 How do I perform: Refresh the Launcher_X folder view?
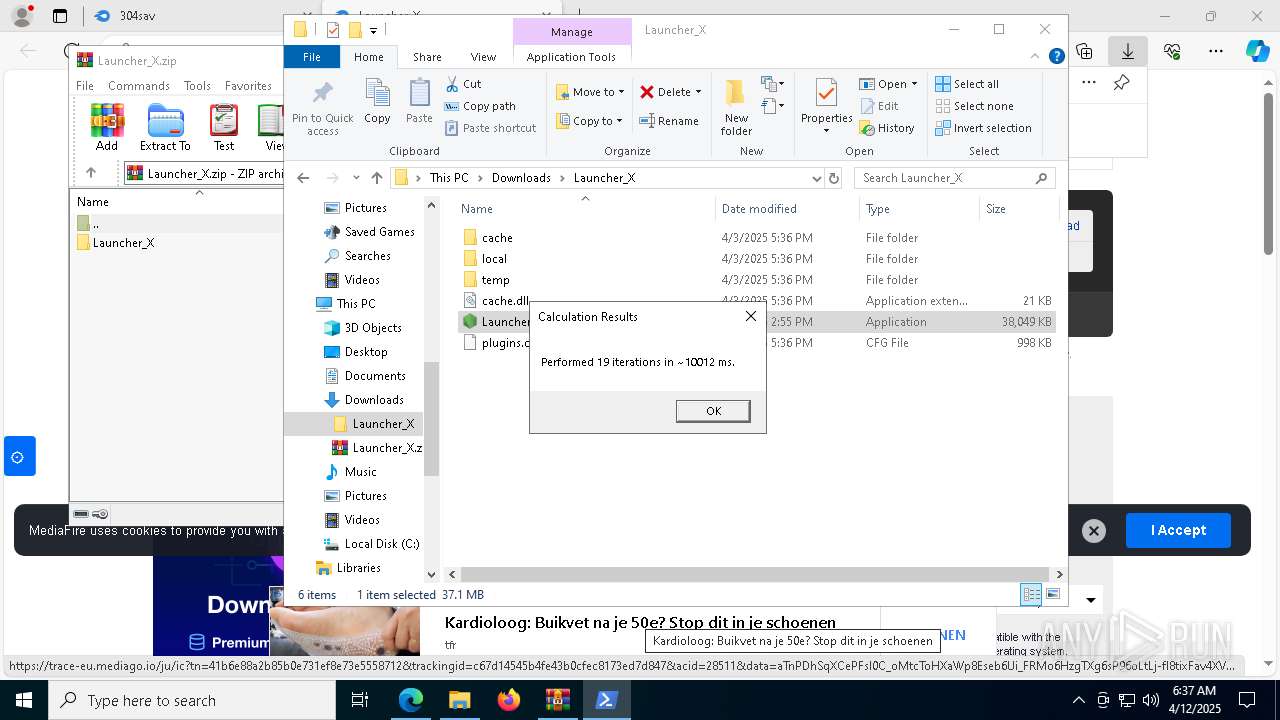(834, 178)
